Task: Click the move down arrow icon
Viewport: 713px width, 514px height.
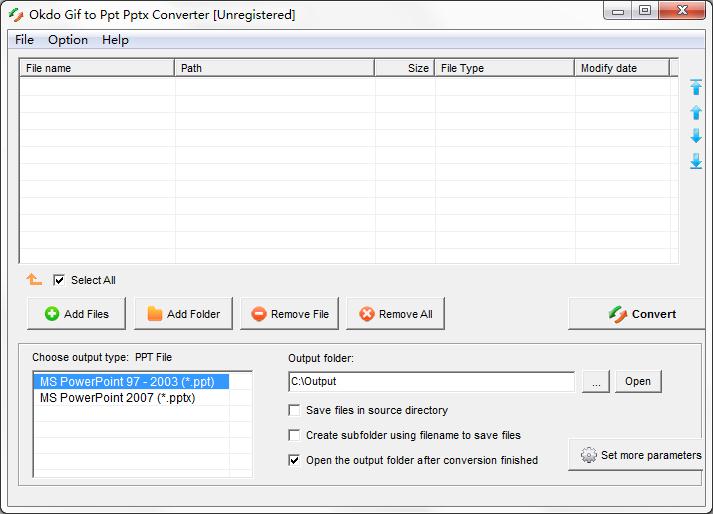Action: point(696,136)
